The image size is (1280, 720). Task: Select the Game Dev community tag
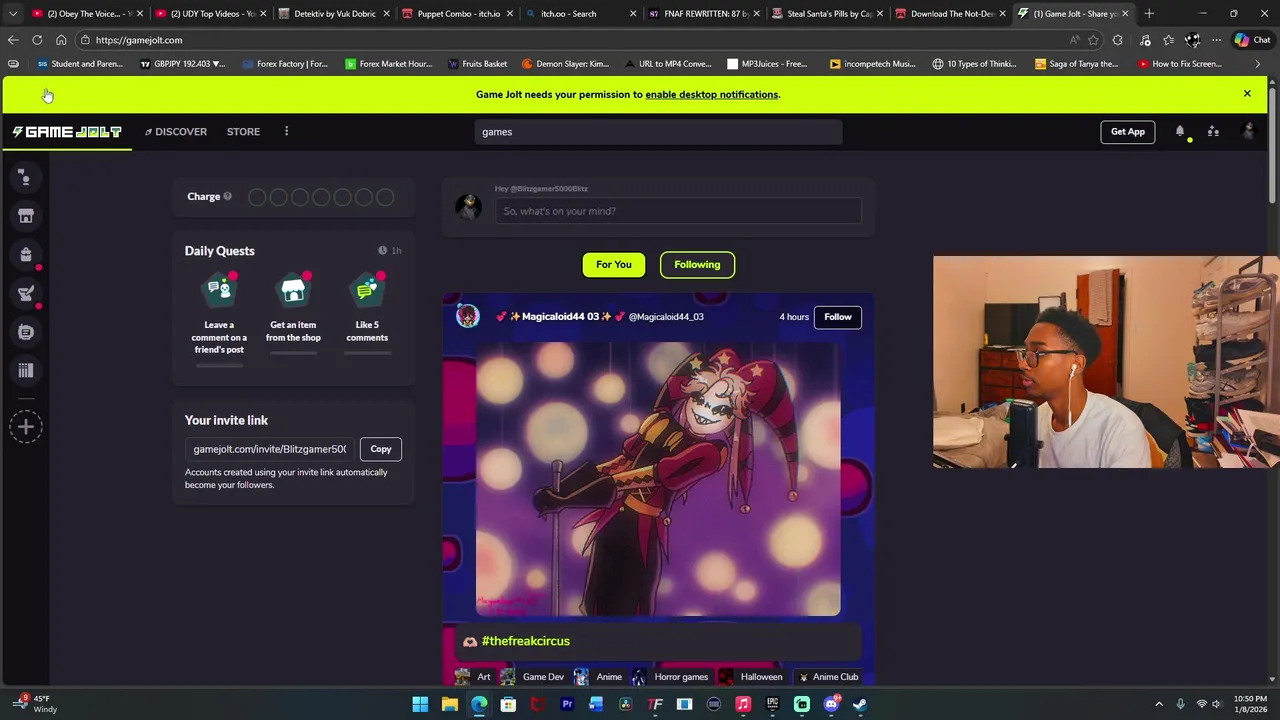pyautogui.click(x=533, y=677)
